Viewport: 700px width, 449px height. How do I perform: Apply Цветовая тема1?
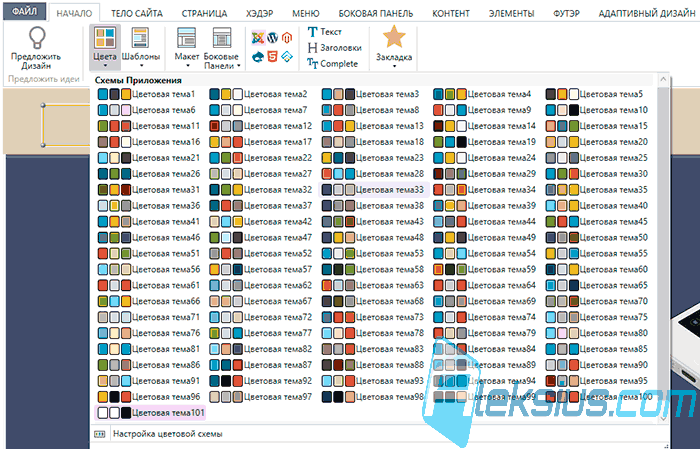(x=147, y=94)
